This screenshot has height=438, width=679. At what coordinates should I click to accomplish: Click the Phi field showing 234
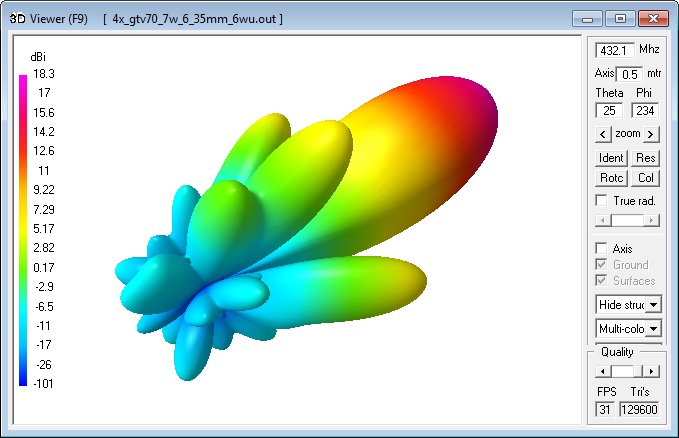coord(645,110)
